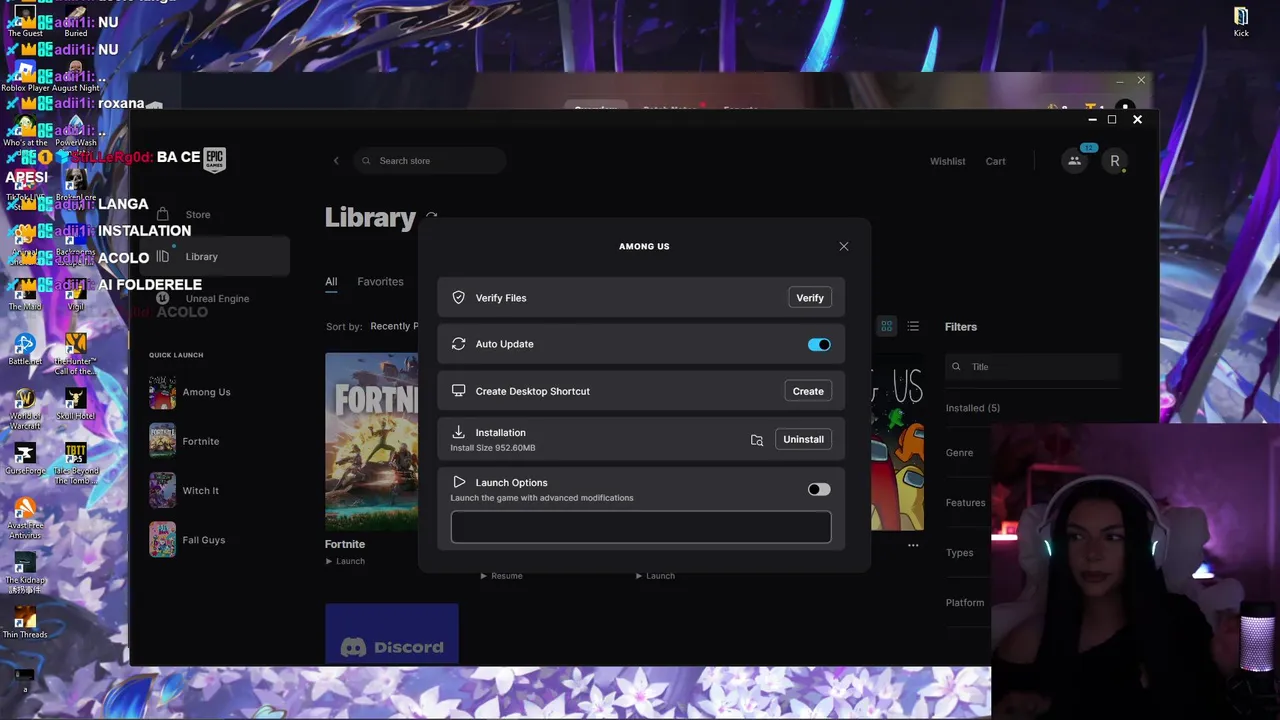Open the Fortnite game thumbnail

371,441
